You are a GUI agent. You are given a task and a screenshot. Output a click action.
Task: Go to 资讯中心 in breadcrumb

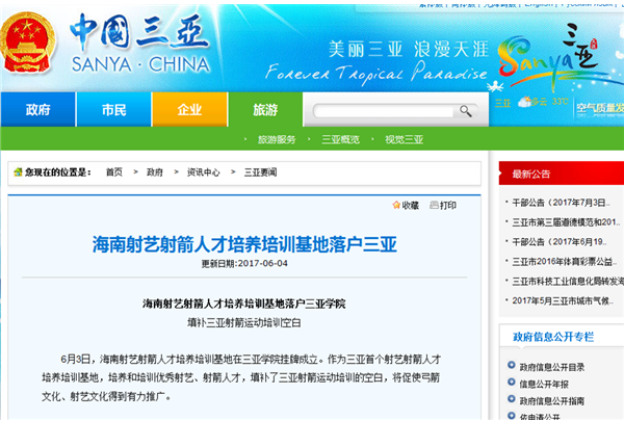(204, 172)
